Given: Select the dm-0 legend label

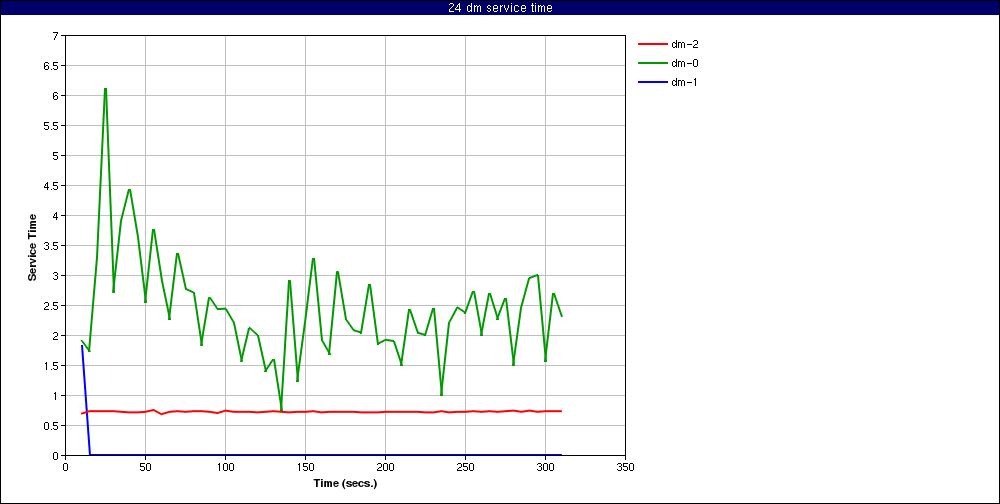Looking at the screenshot, I should [x=684, y=63].
